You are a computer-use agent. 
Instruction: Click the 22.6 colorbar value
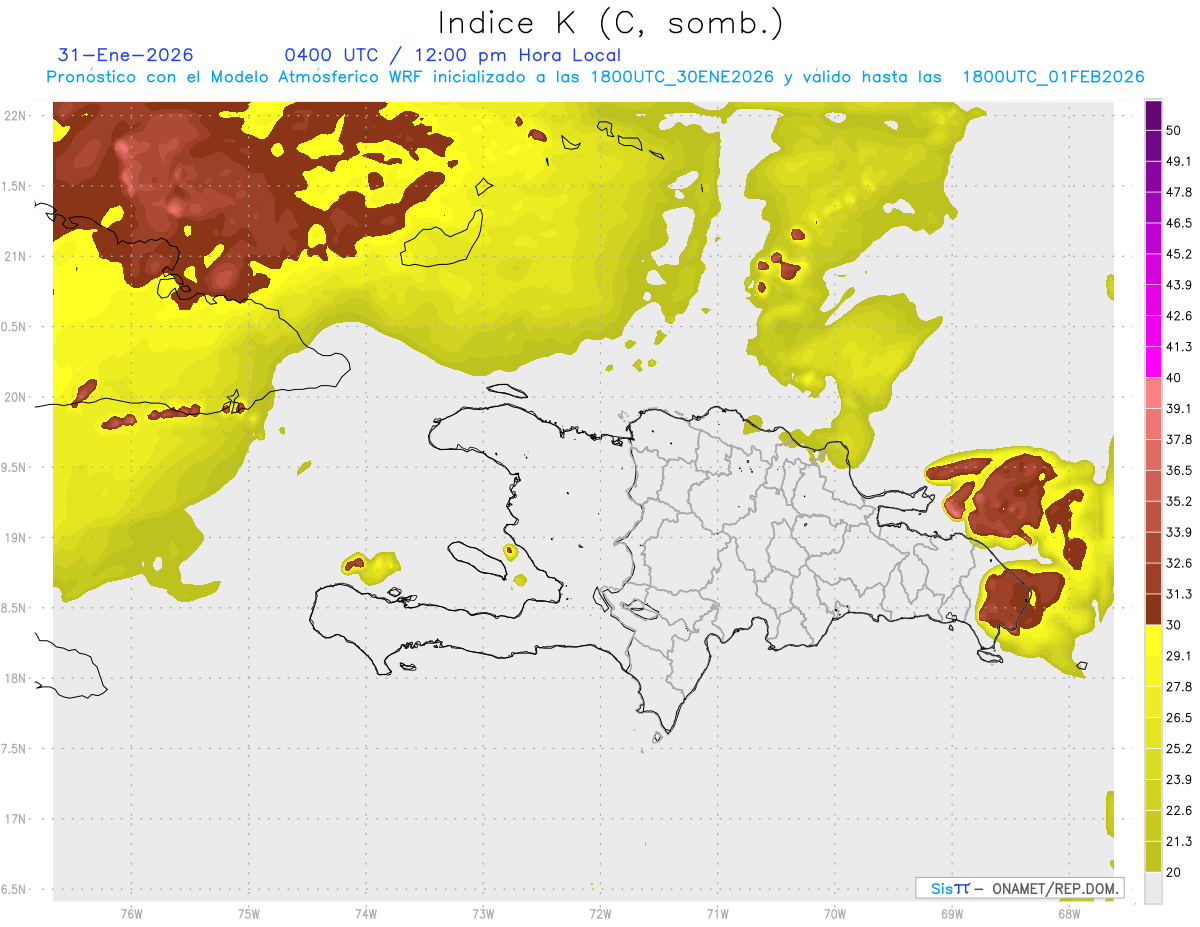tap(1179, 811)
